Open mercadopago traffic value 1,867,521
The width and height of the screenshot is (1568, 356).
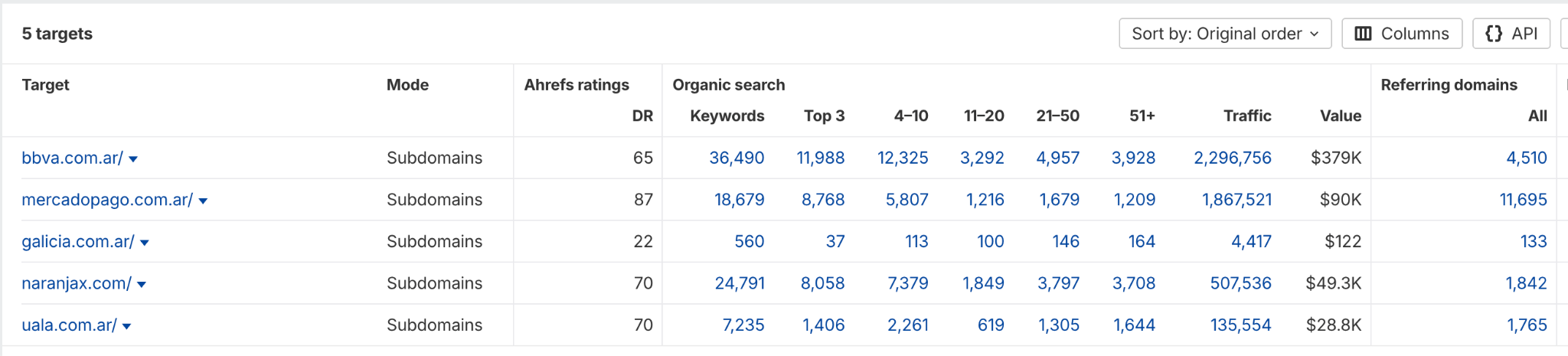1236,200
